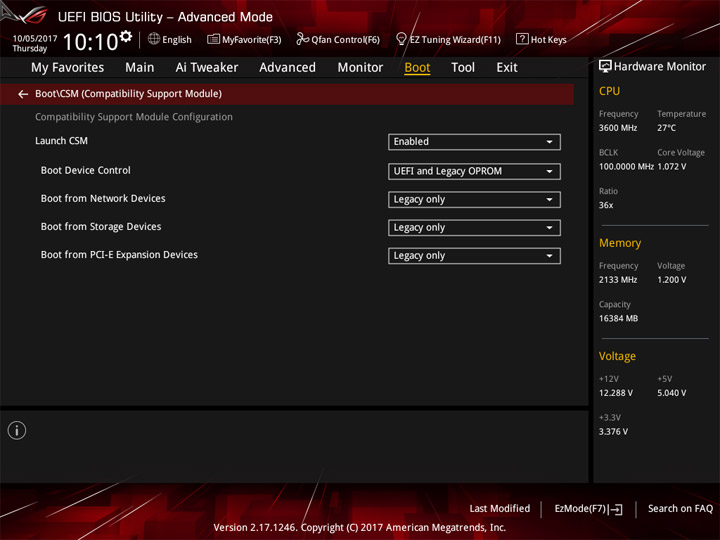The image size is (720, 540).
Task: Switch to the Main tab
Action: tap(140, 68)
